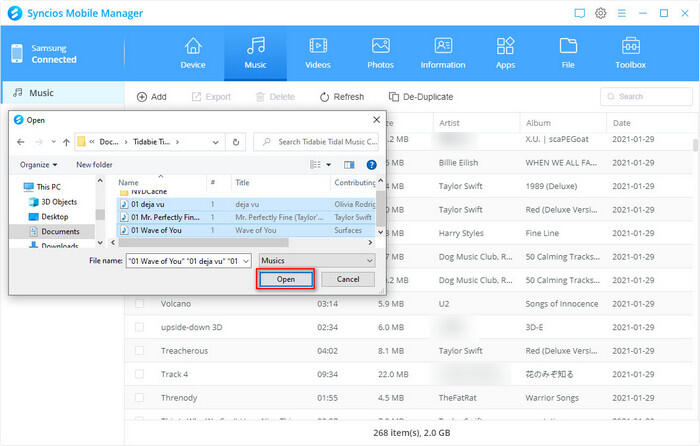This screenshot has height=446, width=700.
Task: Select the file 01 Wave of You
Action: pyautogui.click(x=246, y=230)
